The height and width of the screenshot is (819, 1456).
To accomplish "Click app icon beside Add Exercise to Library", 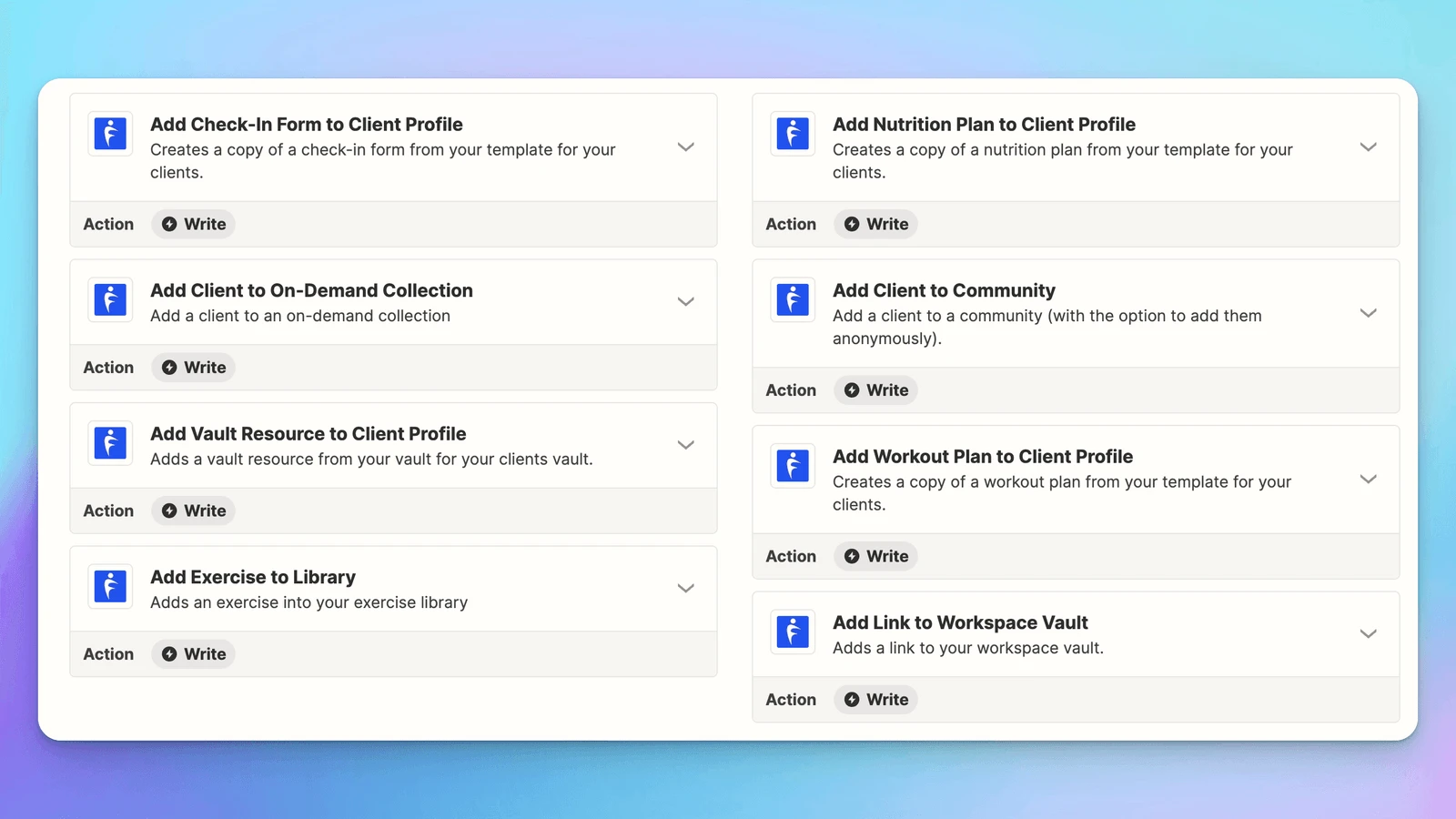I will [110, 586].
